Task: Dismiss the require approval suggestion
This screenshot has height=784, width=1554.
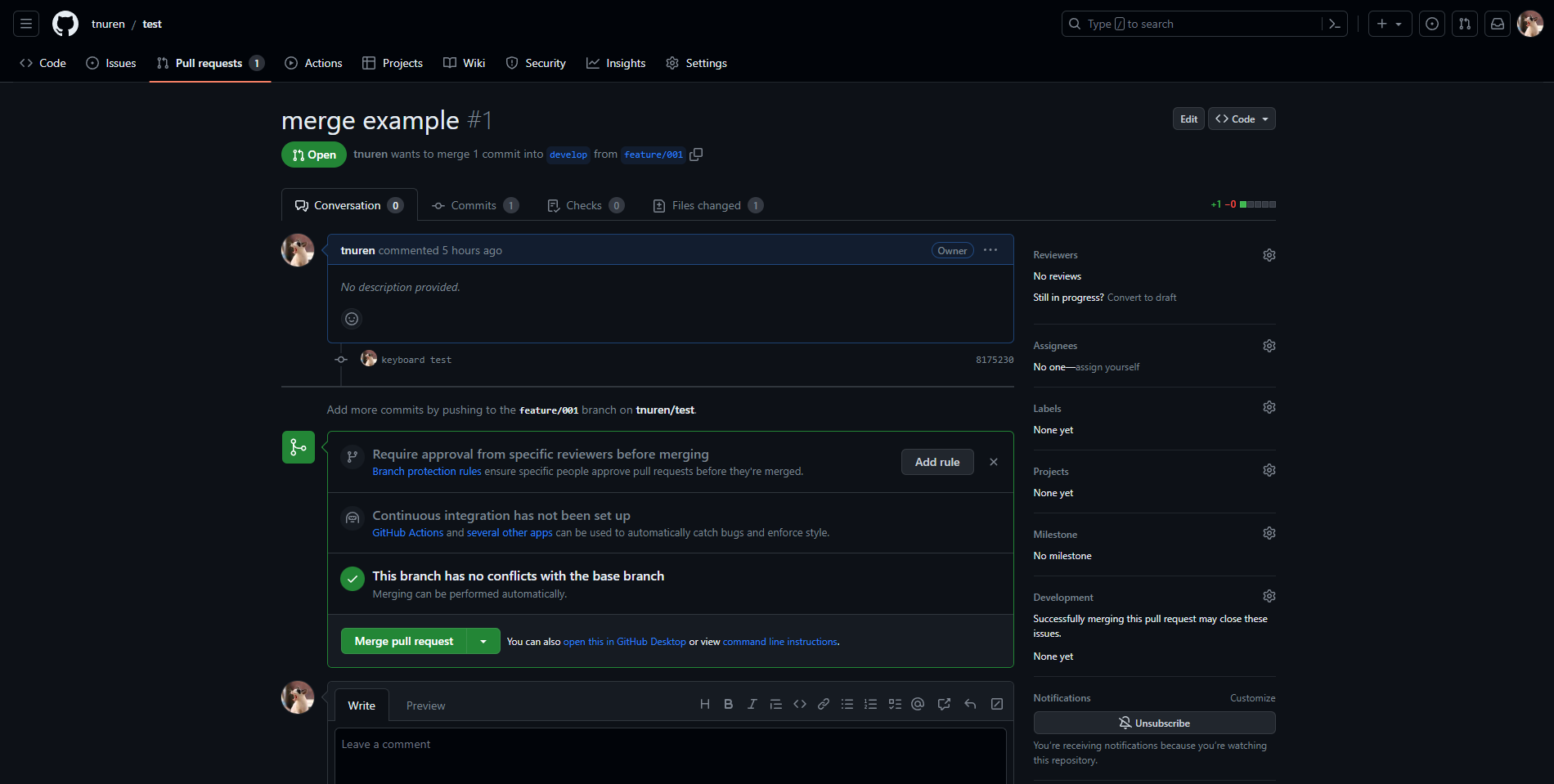Action: coord(994,462)
